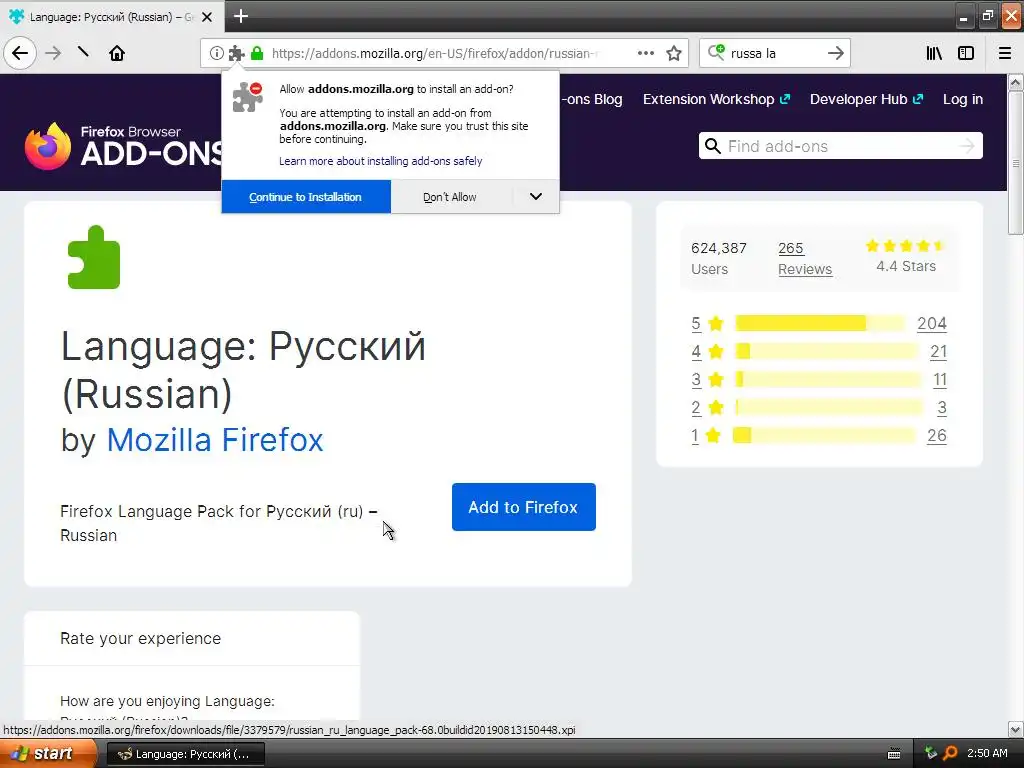Open the 204 five-star reviews count
The image size is (1024, 768).
click(x=931, y=323)
